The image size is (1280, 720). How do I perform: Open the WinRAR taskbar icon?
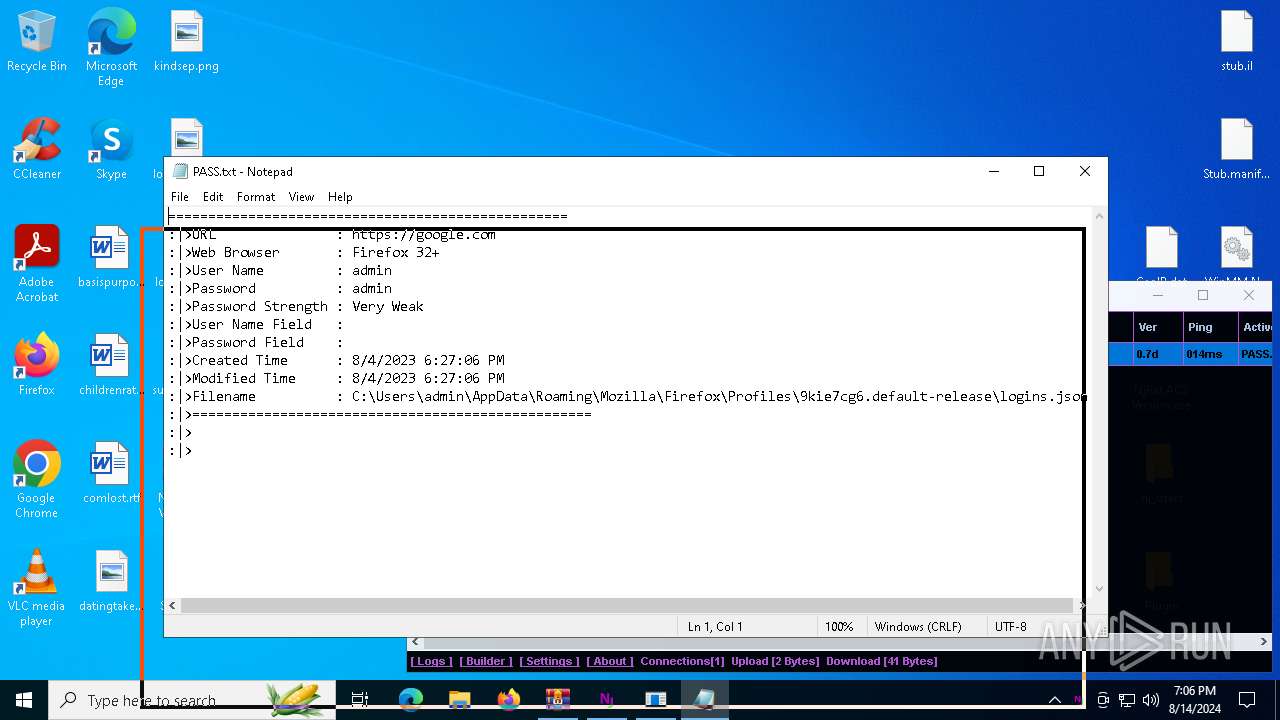(x=557, y=700)
